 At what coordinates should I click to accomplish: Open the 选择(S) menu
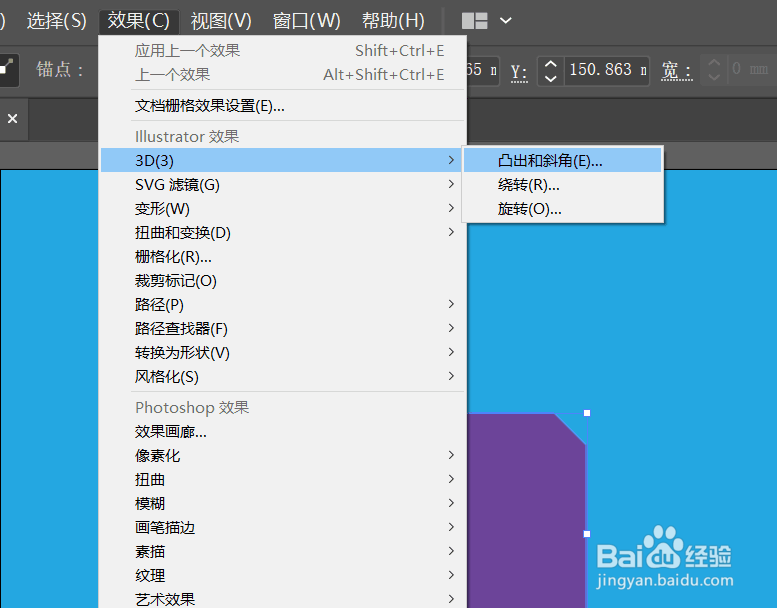(56, 21)
